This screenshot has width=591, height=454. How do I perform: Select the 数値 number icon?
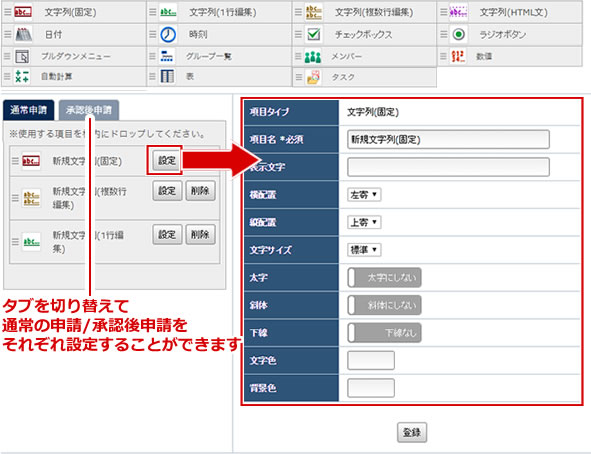pos(458,56)
